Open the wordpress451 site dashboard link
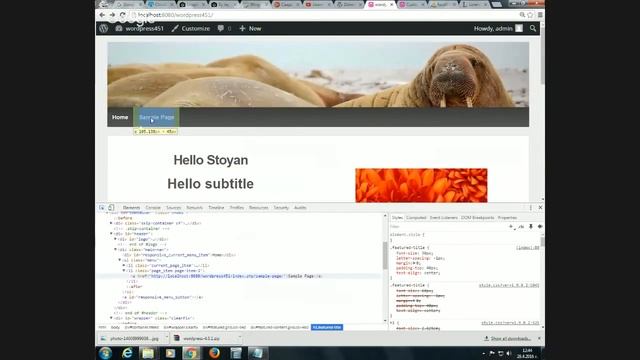 pyautogui.click(x=140, y=29)
